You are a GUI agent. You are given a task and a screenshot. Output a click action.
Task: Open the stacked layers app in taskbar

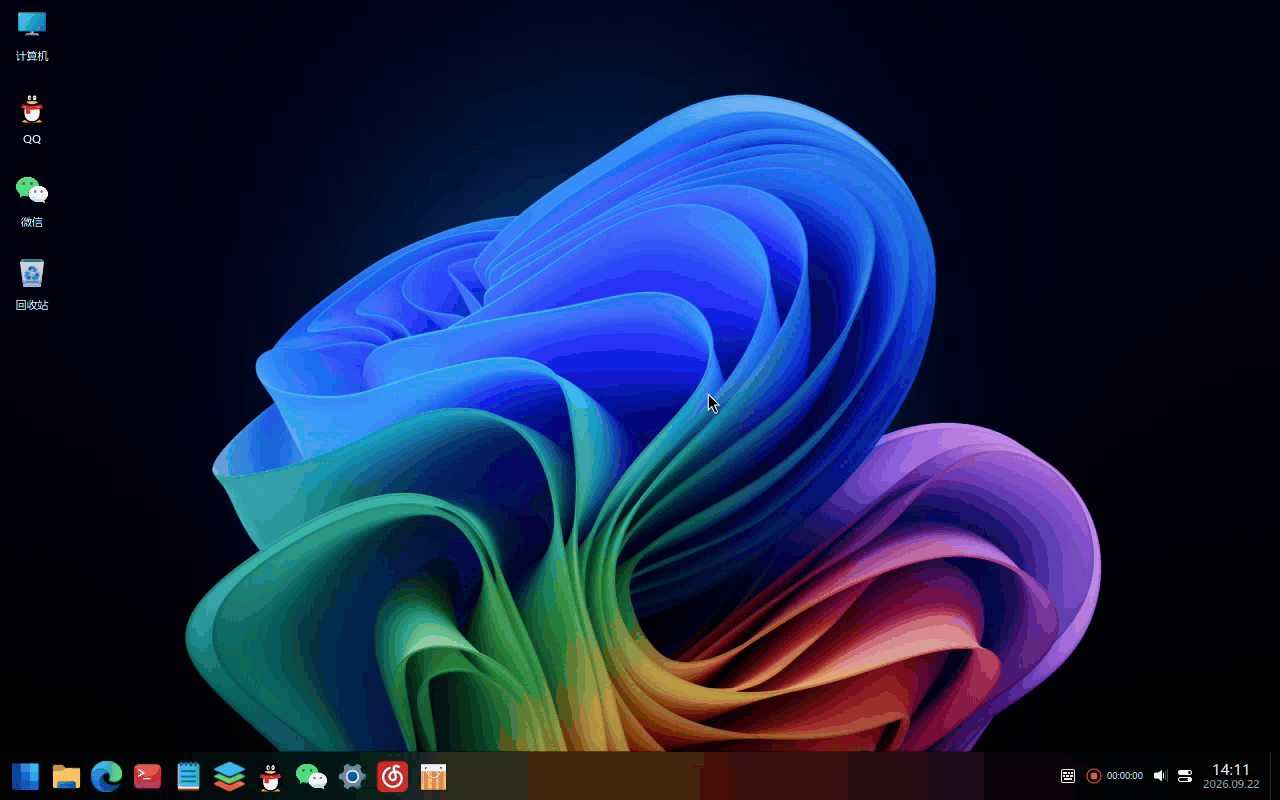pyautogui.click(x=229, y=776)
